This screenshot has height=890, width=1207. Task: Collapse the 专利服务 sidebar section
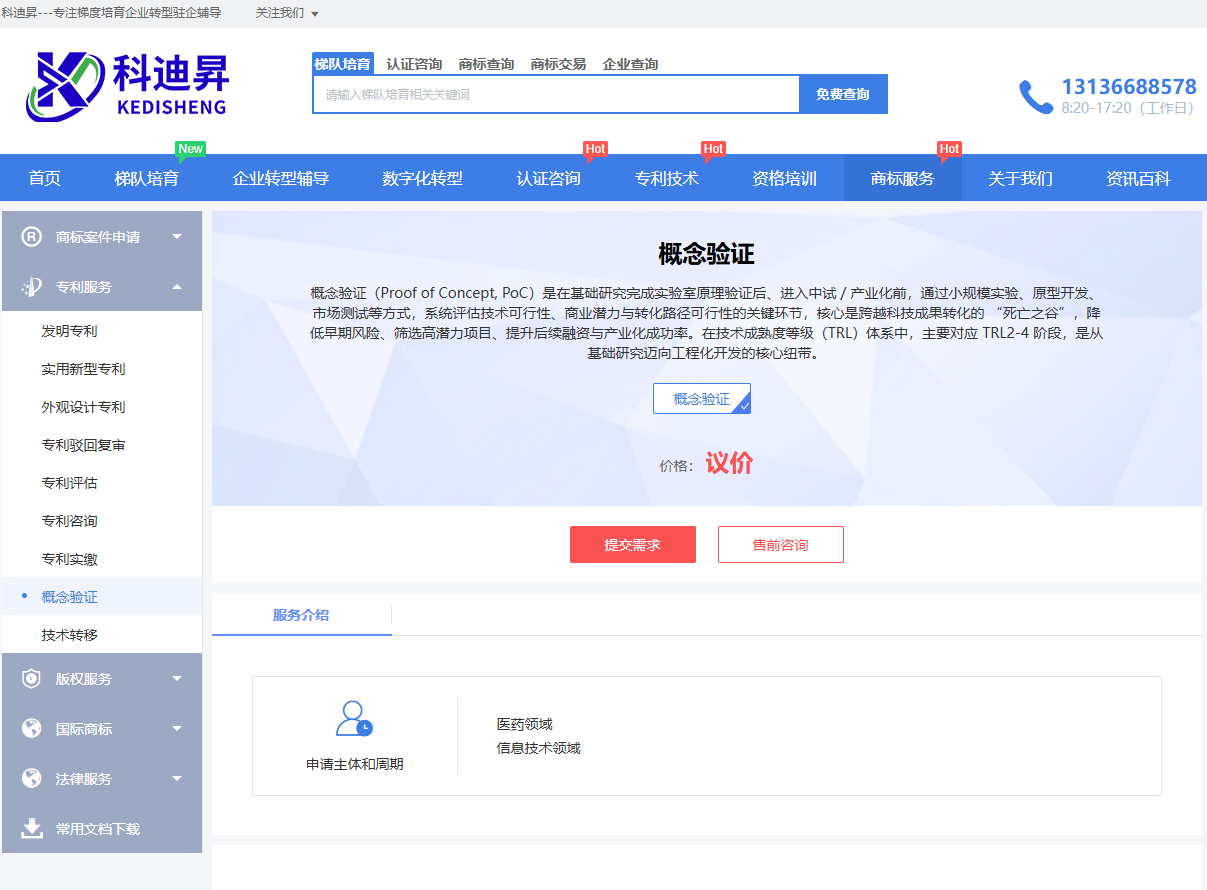177,287
